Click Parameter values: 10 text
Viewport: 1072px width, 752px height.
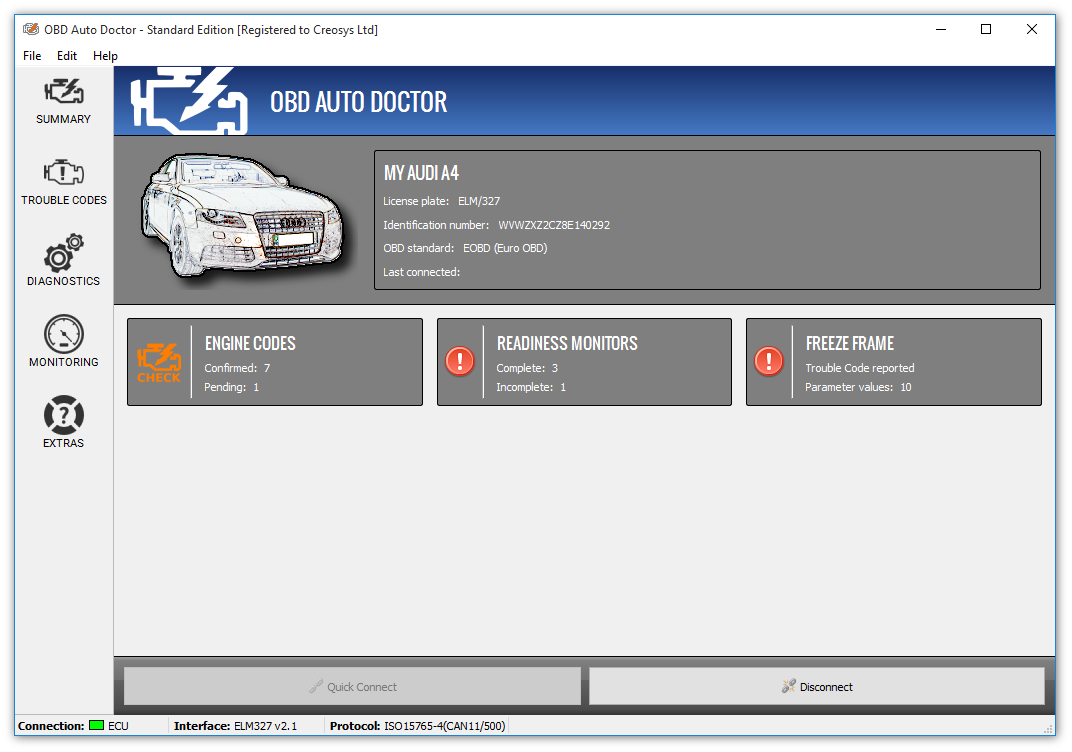[x=858, y=387]
